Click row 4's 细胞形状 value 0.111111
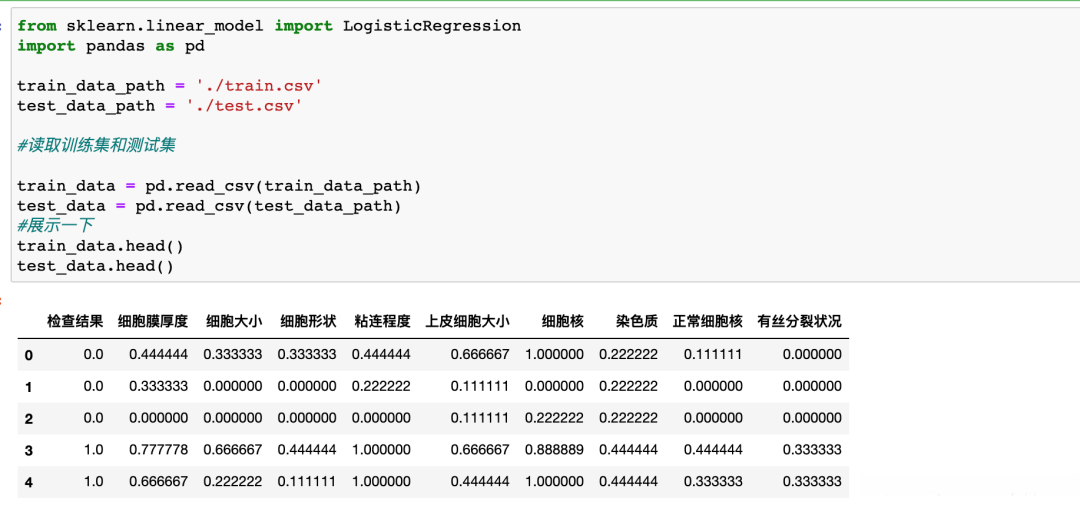 tap(307, 481)
